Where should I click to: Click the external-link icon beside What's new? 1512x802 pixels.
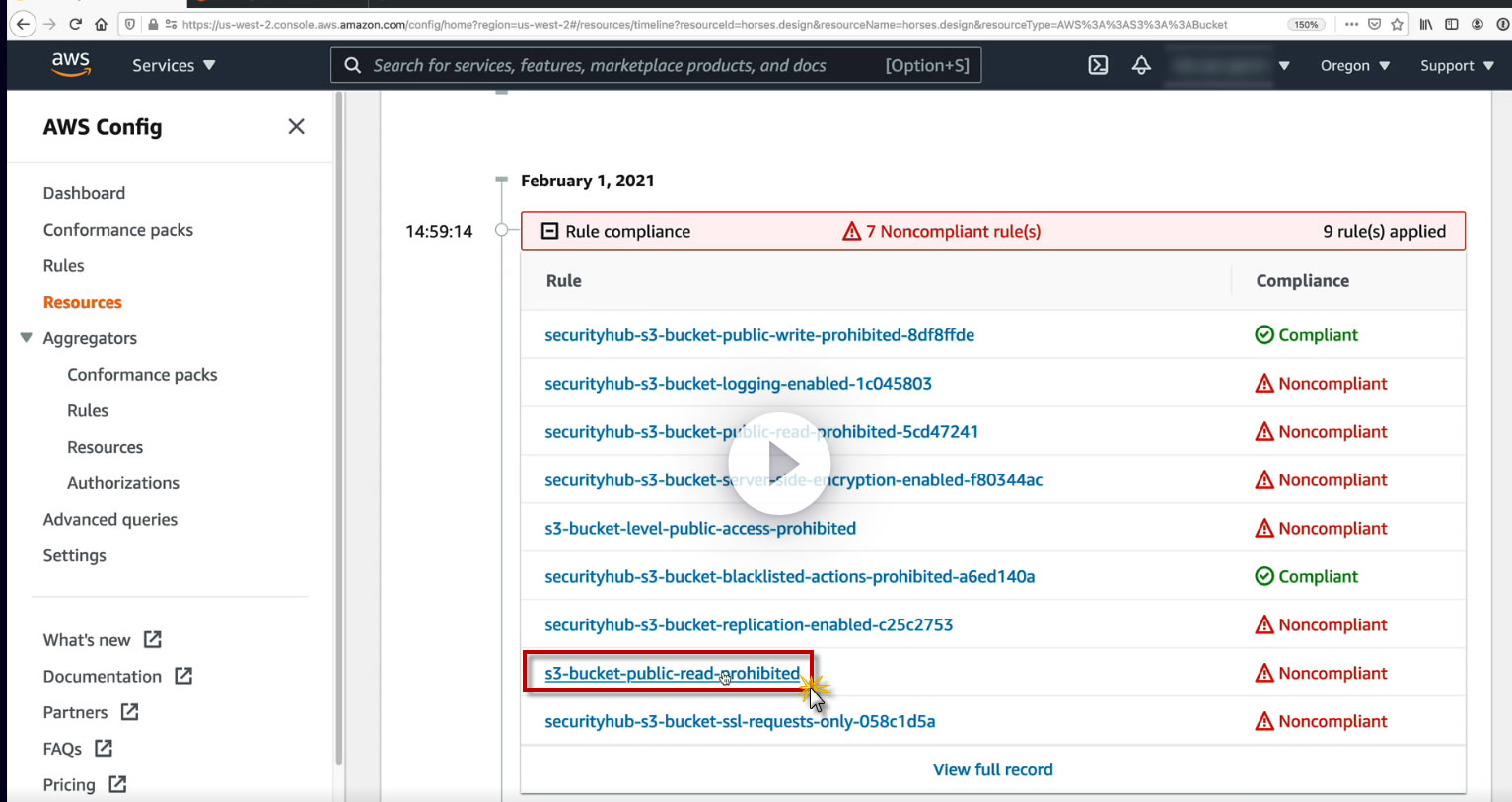152,639
